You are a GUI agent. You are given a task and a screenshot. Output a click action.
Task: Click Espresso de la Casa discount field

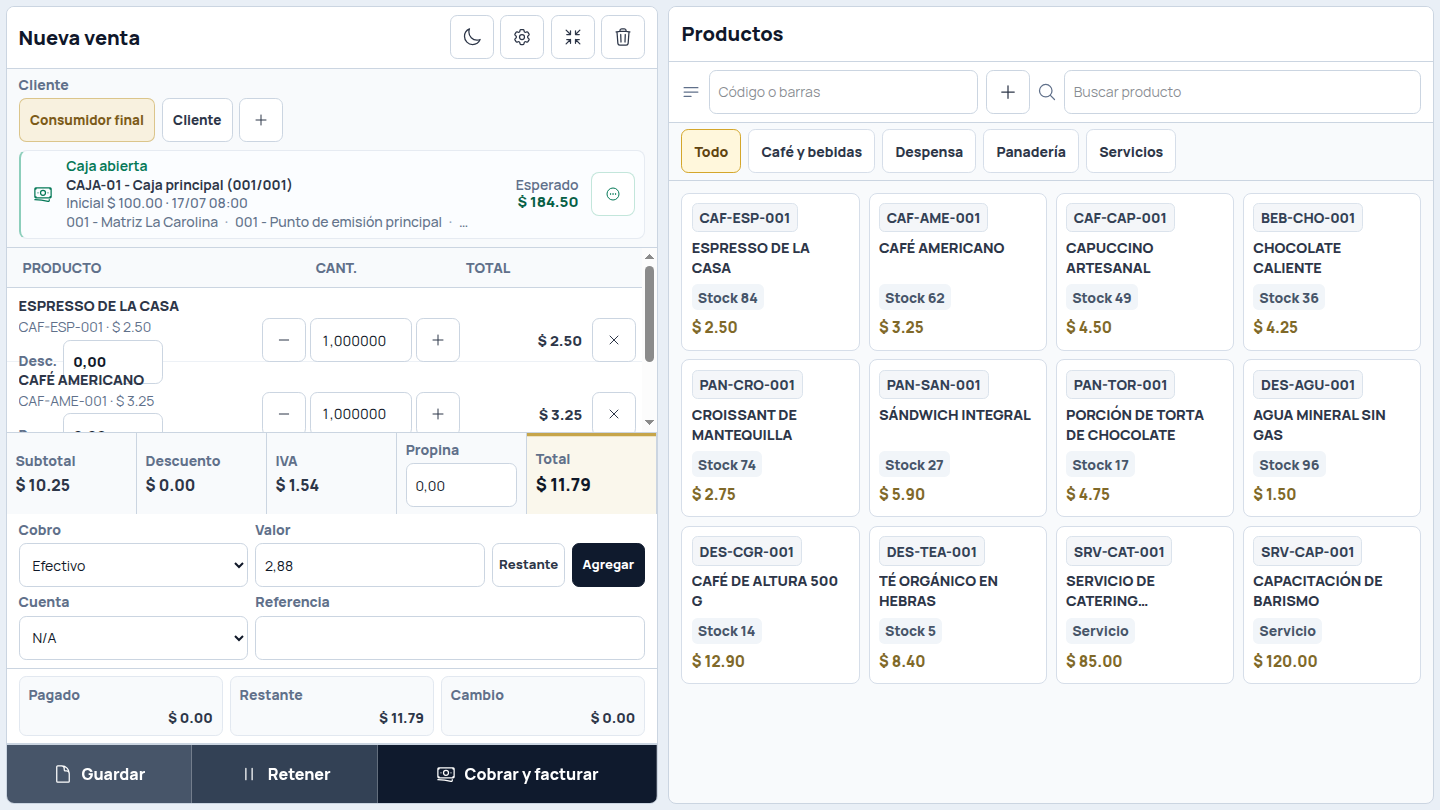113,362
